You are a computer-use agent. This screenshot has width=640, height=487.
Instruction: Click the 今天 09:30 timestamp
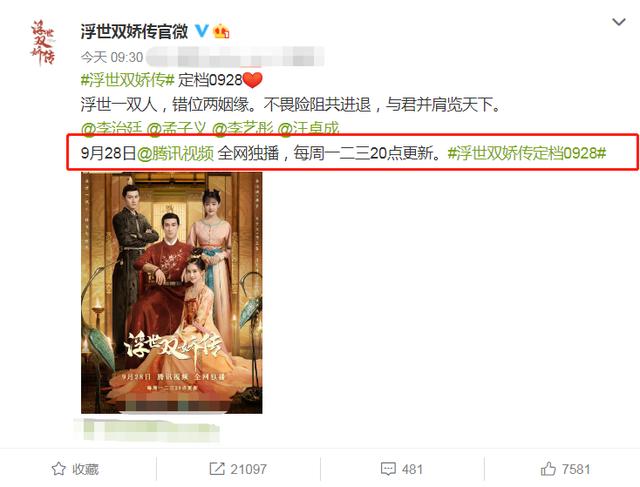point(112,57)
